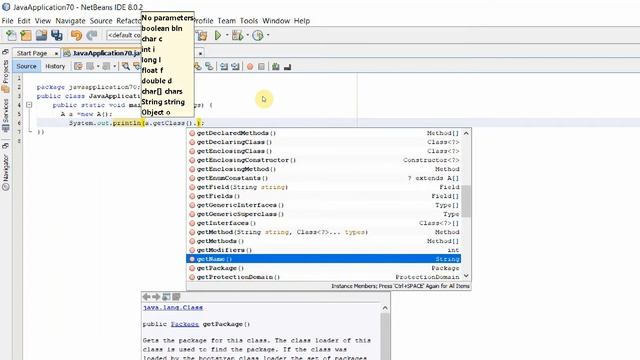Choose getFields() completion entry
This screenshot has width=640, height=360.
323,196
